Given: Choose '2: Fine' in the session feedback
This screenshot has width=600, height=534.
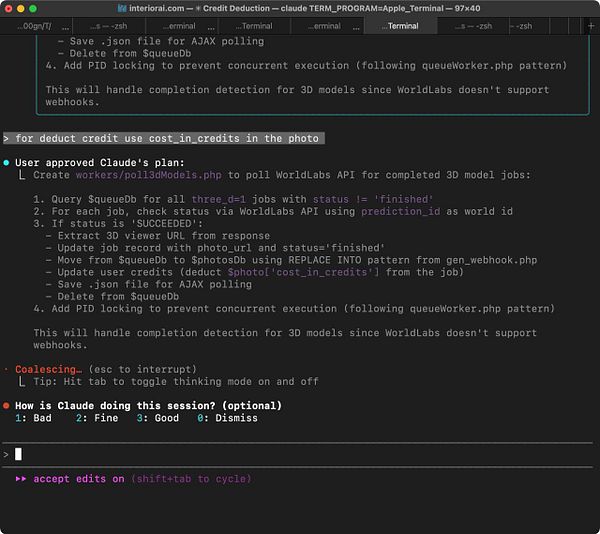Looking at the screenshot, I should click(97, 418).
